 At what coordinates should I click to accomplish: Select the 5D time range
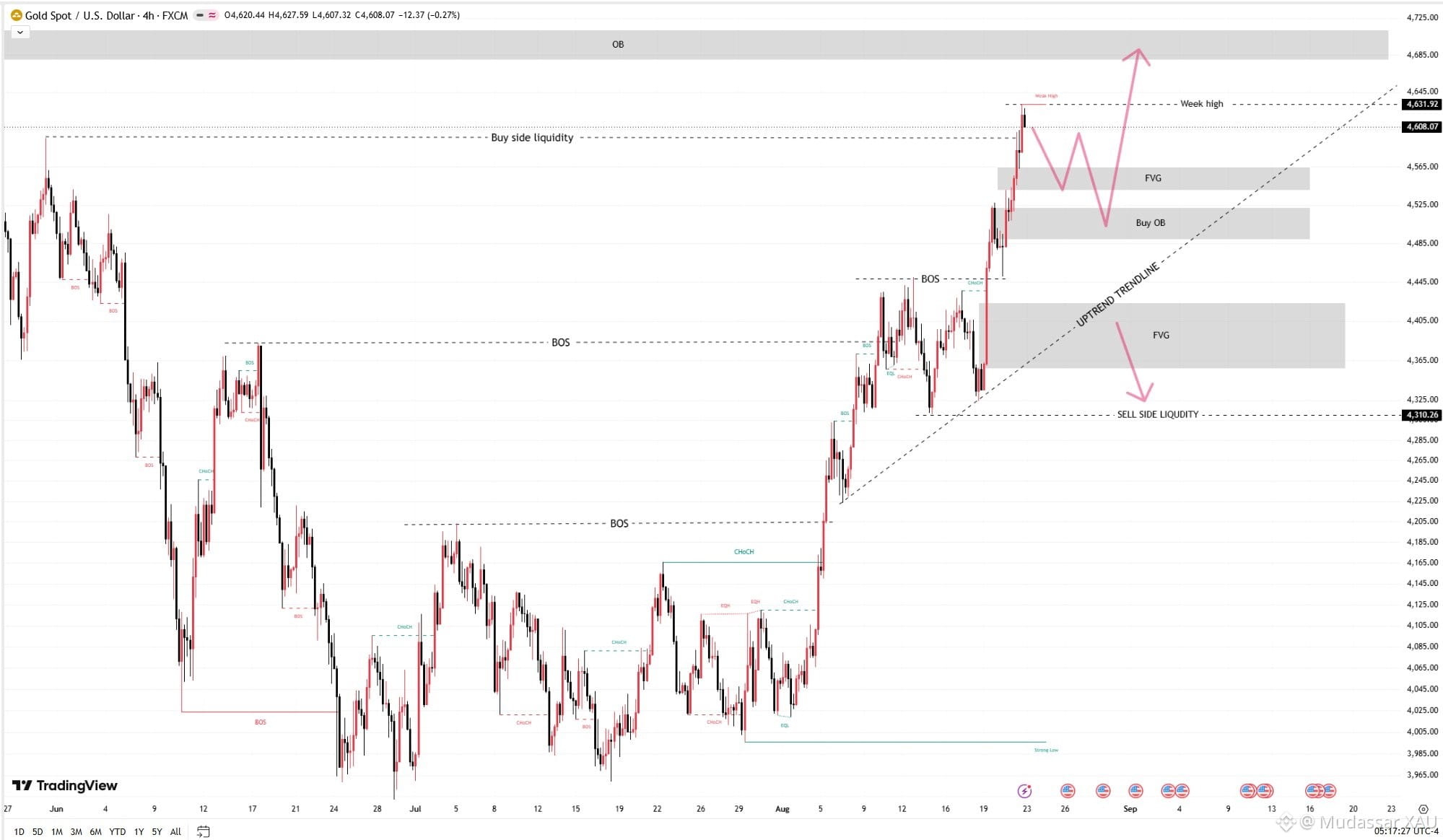tap(38, 831)
